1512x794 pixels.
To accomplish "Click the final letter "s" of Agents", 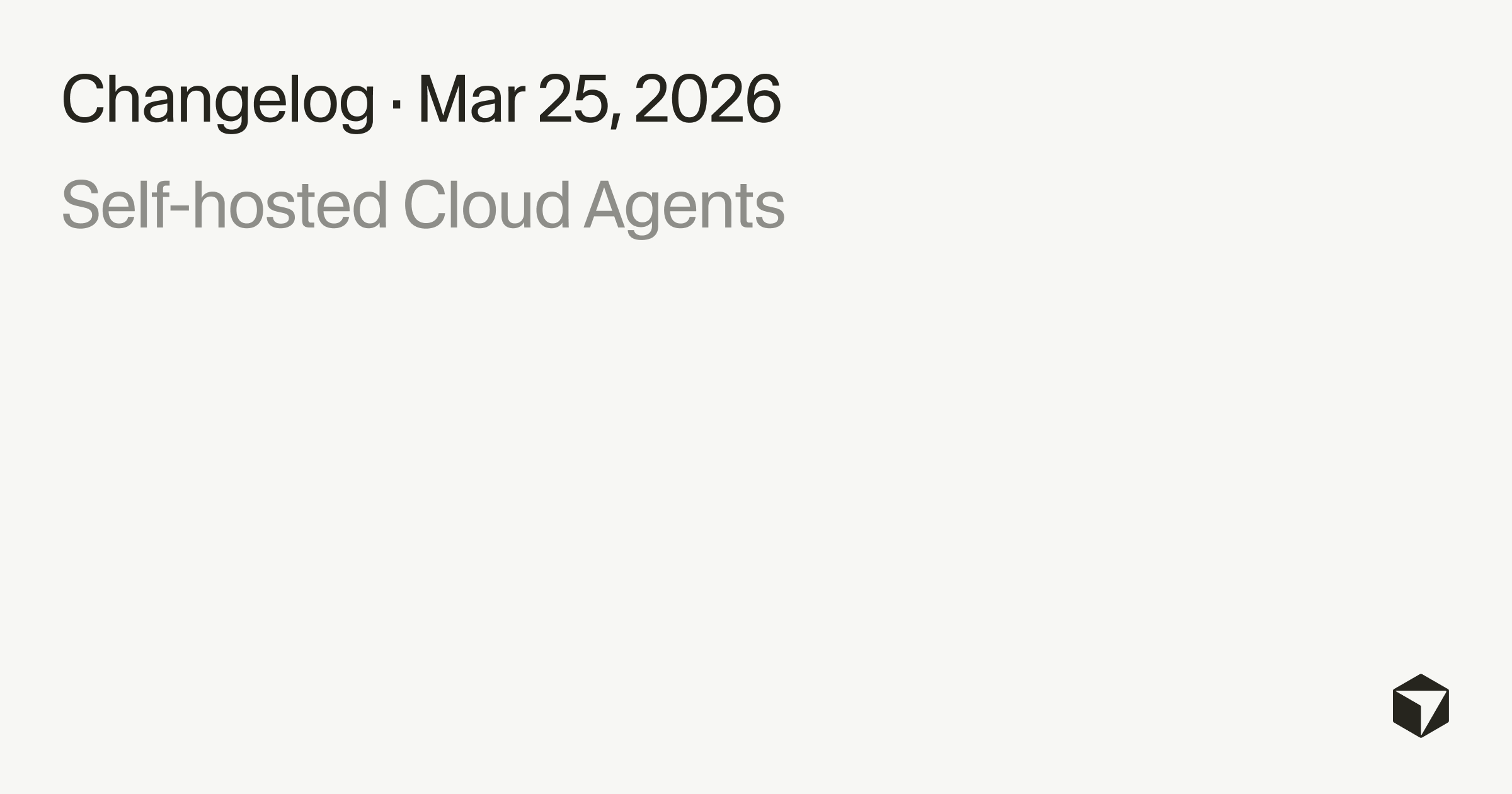I will click(770, 211).
